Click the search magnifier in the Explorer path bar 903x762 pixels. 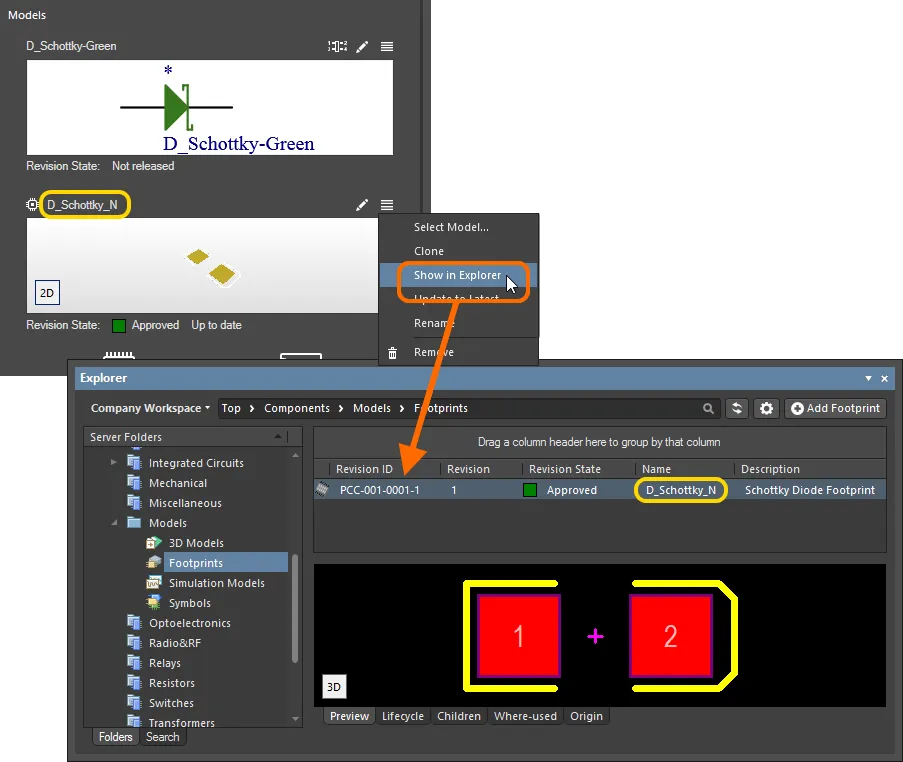pyautogui.click(x=709, y=408)
